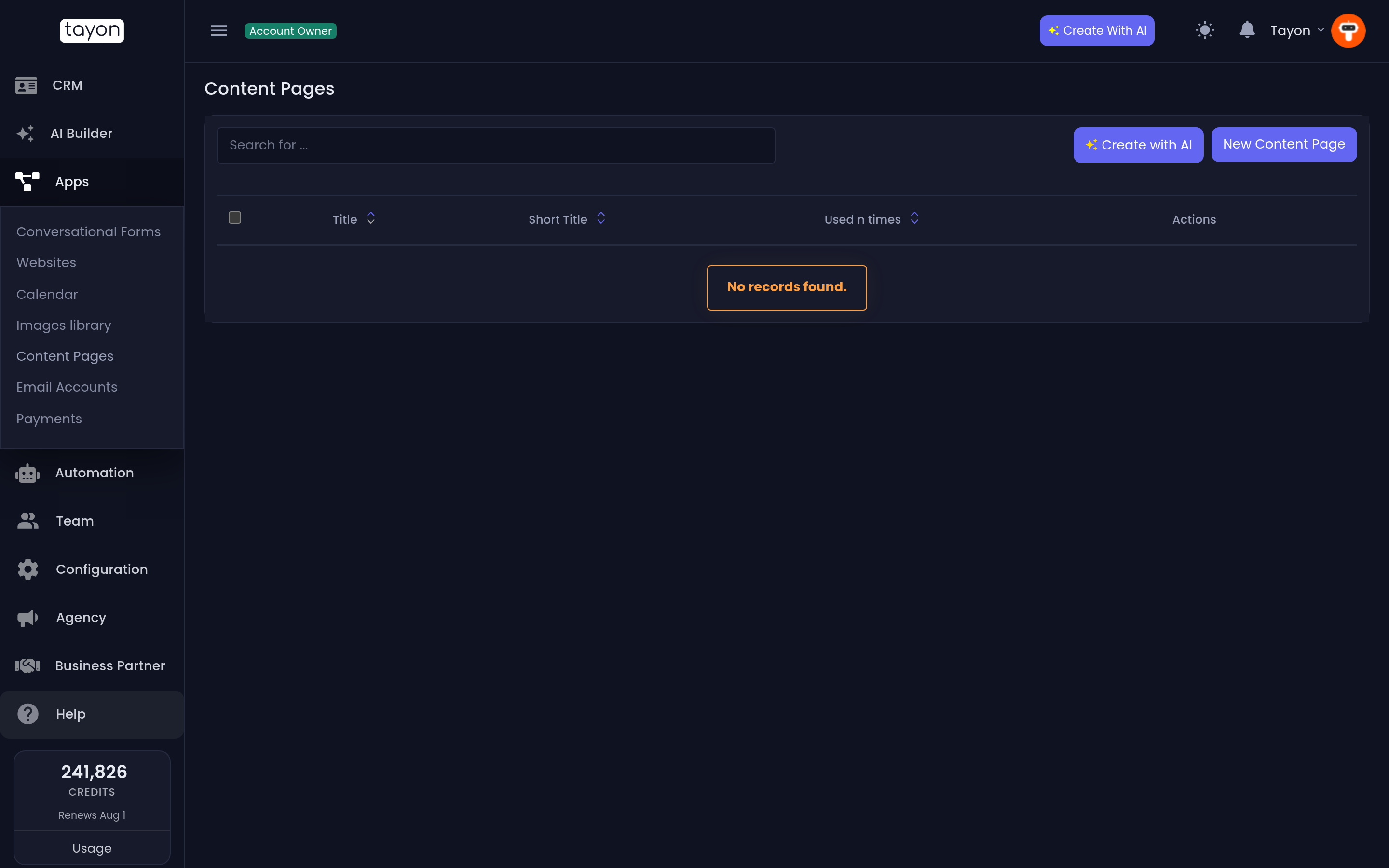Open Conversational Forms submenu item
The width and height of the screenshot is (1389, 868).
pos(88,232)
